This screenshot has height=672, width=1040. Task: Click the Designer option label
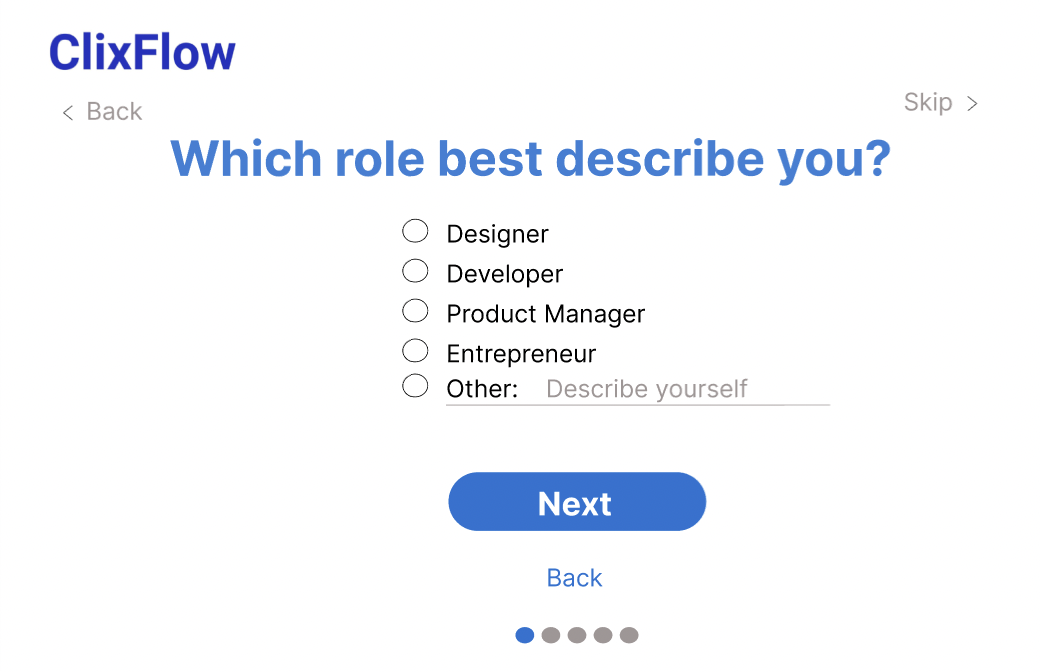(x=497, y=234)
